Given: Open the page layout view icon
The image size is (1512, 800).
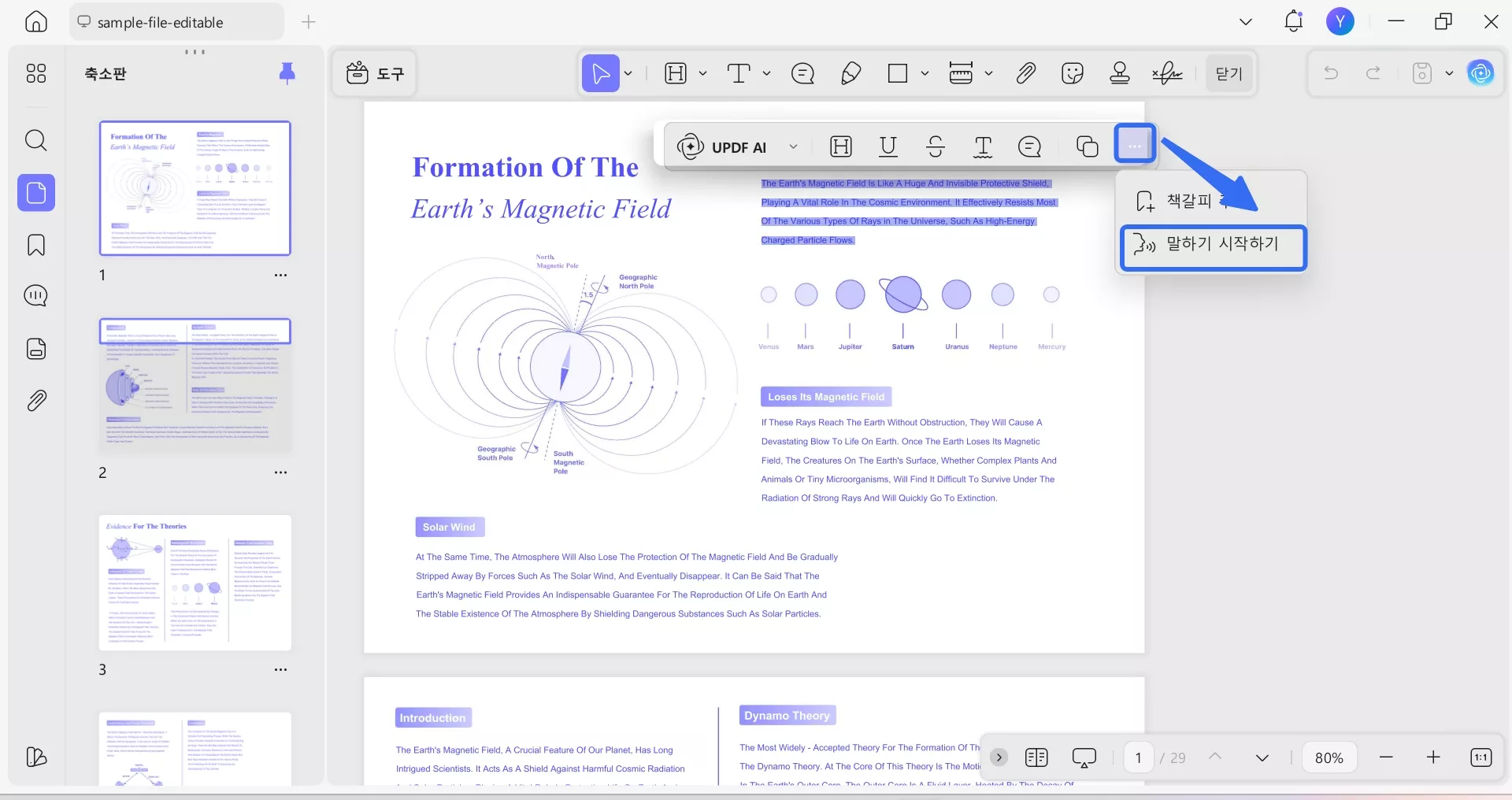Looking at the screenshot, I should [x=1036, y=757].
